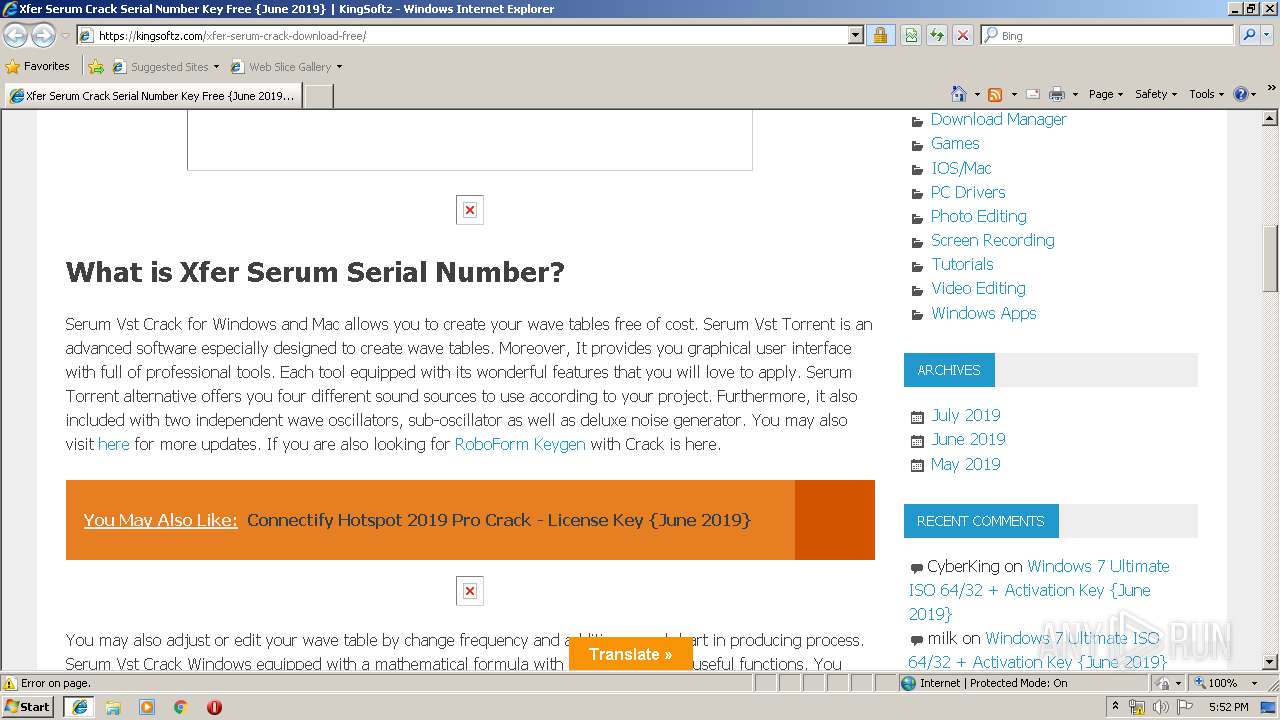
Task: Open the Video Editing category link
Action: pos(978,288)
